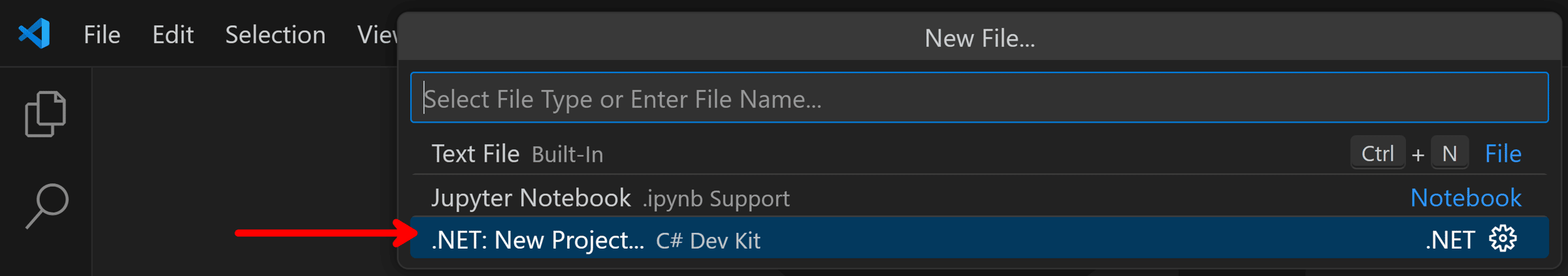Open the Search magnifier icon in sidebar

[46, 206]
